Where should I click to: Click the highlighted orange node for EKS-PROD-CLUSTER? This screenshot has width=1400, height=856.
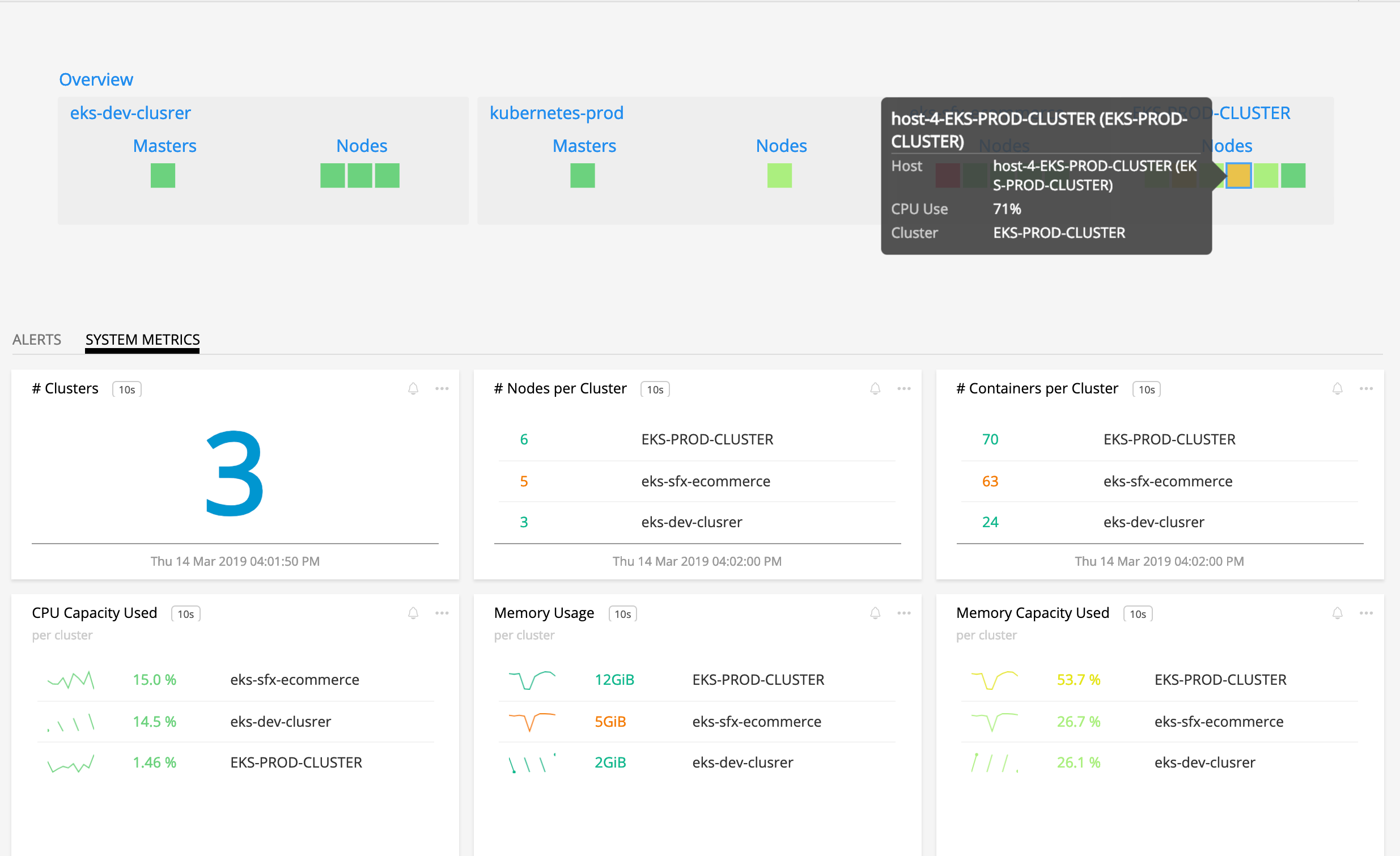click(1238, 176)
